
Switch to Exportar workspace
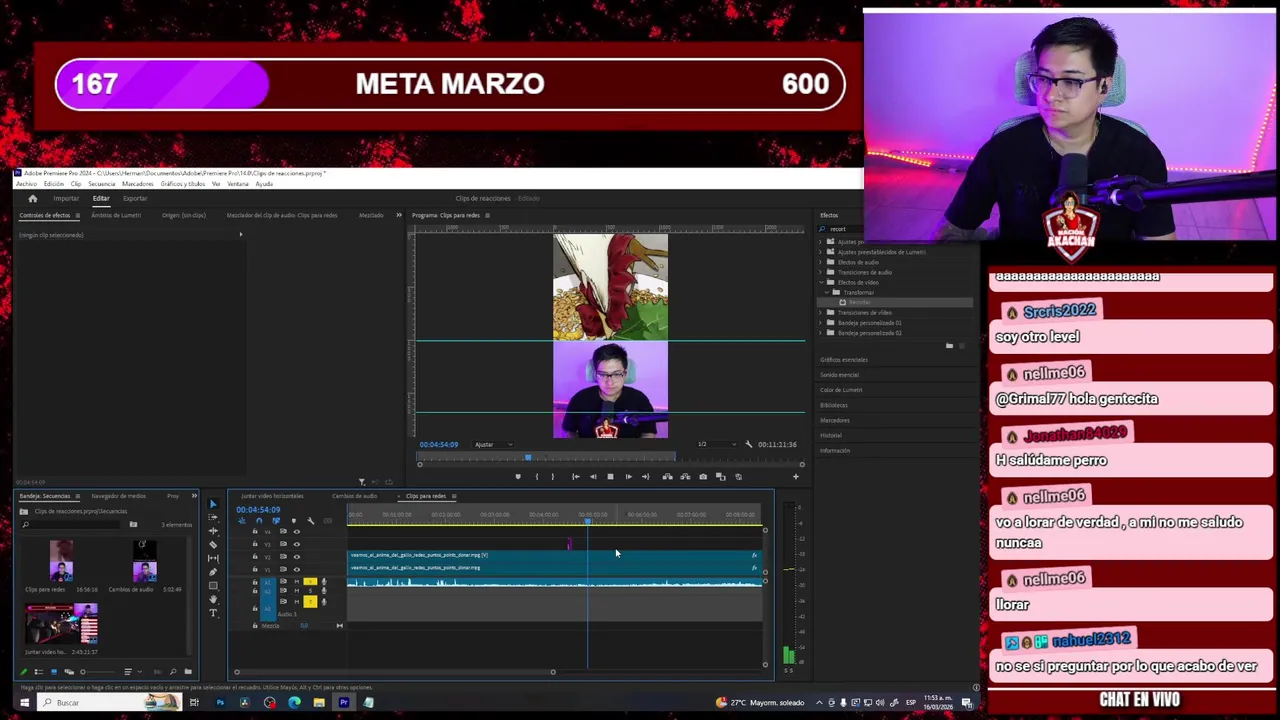[x=135, y=198]
